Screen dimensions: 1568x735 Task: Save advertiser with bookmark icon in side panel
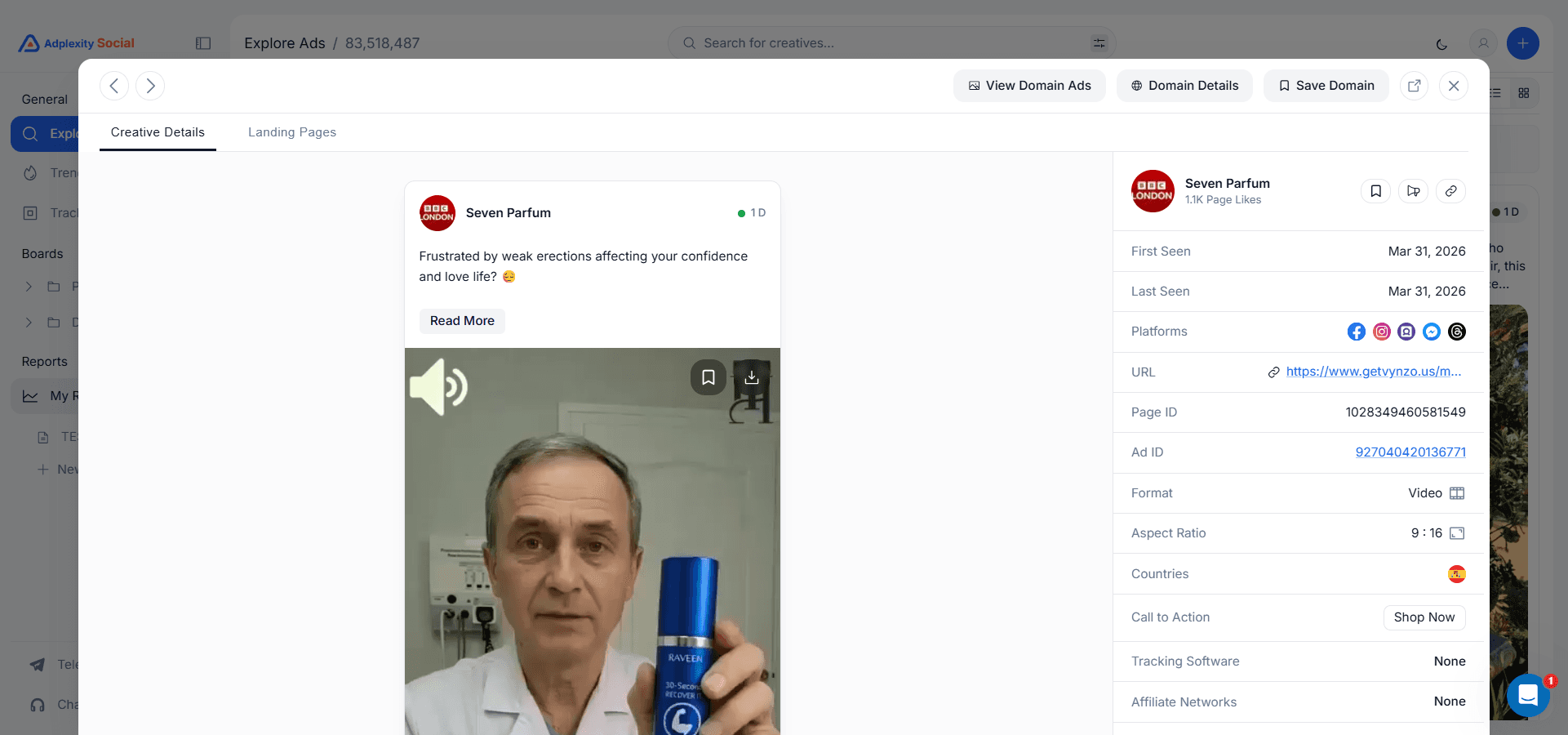tap(1376, 191)
